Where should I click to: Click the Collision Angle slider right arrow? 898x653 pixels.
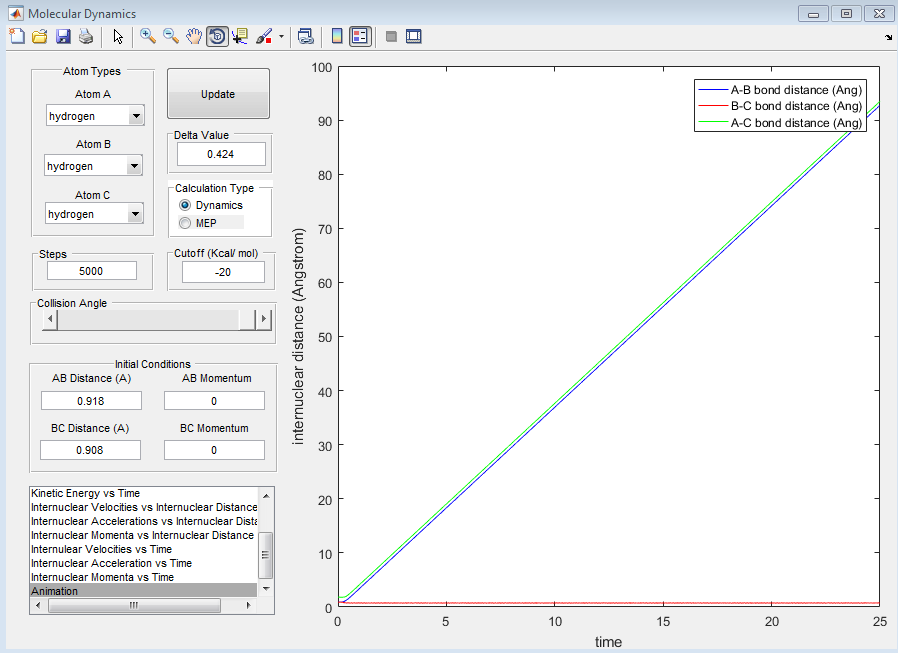click(264, 320)
